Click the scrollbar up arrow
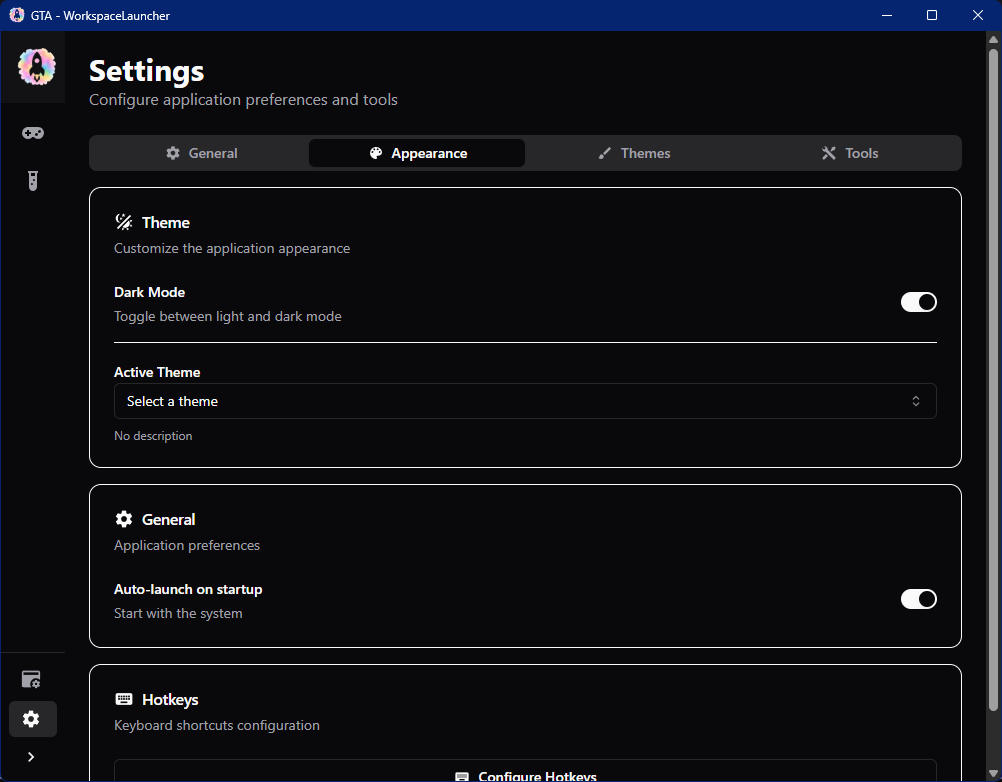 click(x=993, y=37)
